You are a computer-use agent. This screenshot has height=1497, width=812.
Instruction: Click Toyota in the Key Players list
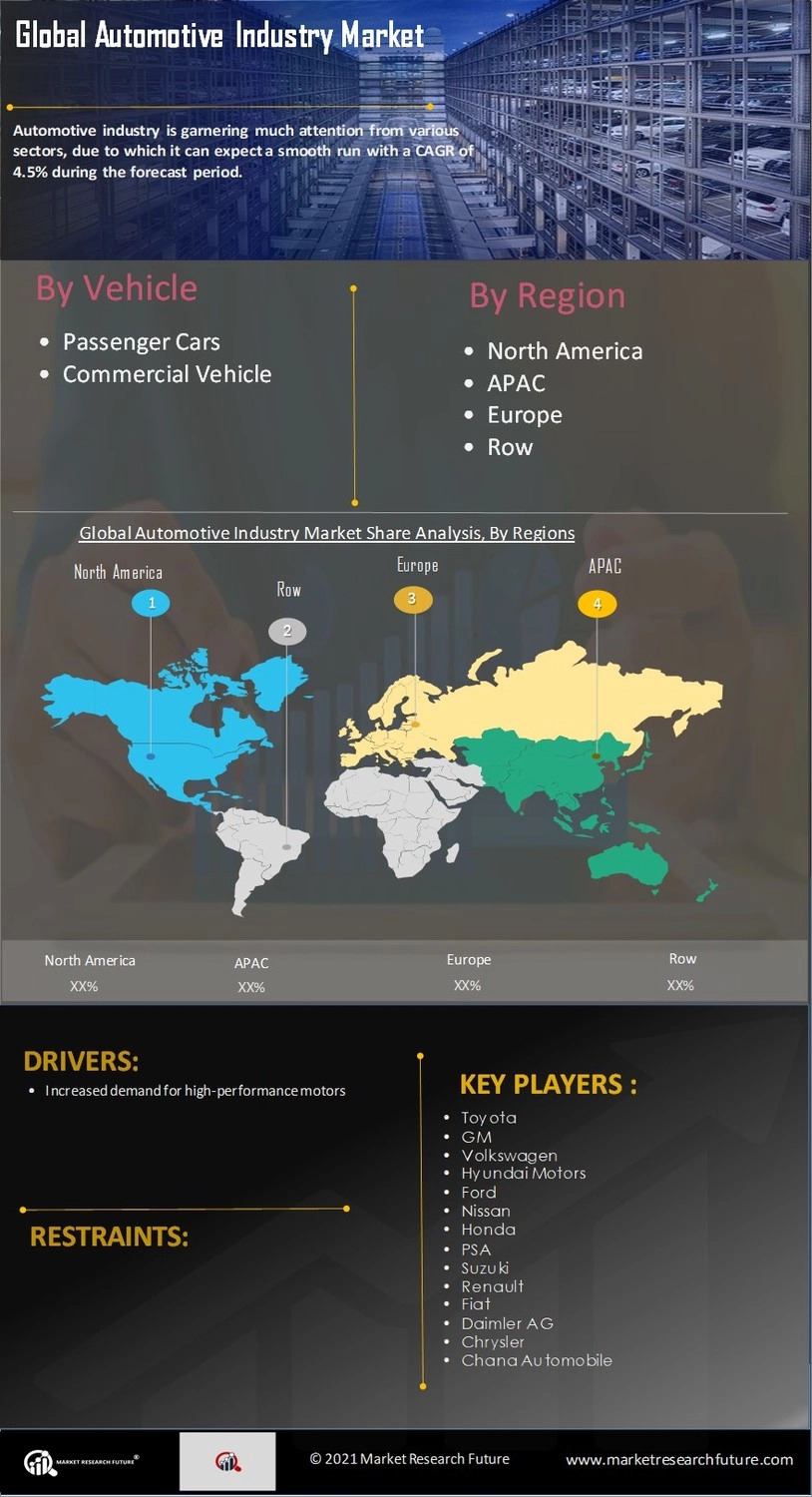click(x=488, y=1118)
